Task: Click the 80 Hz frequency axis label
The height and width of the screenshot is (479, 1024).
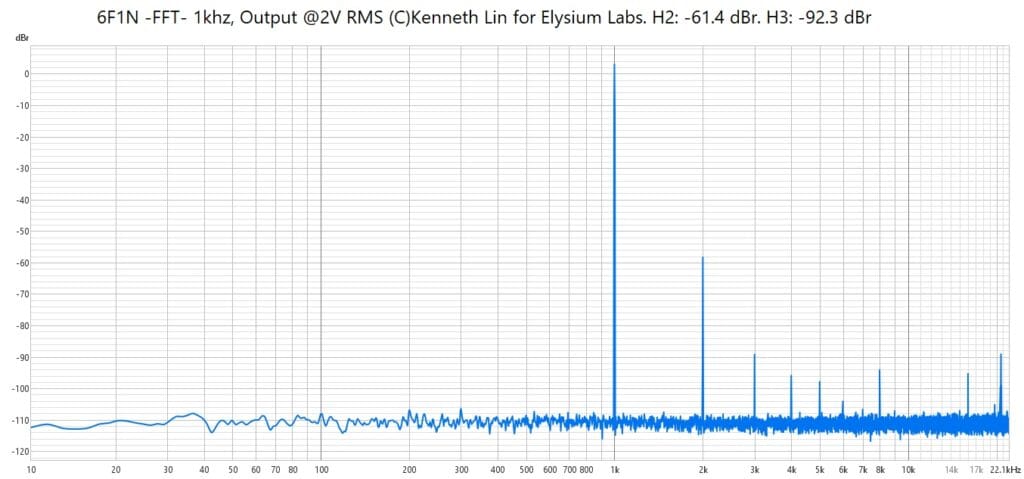Action: 293,470
